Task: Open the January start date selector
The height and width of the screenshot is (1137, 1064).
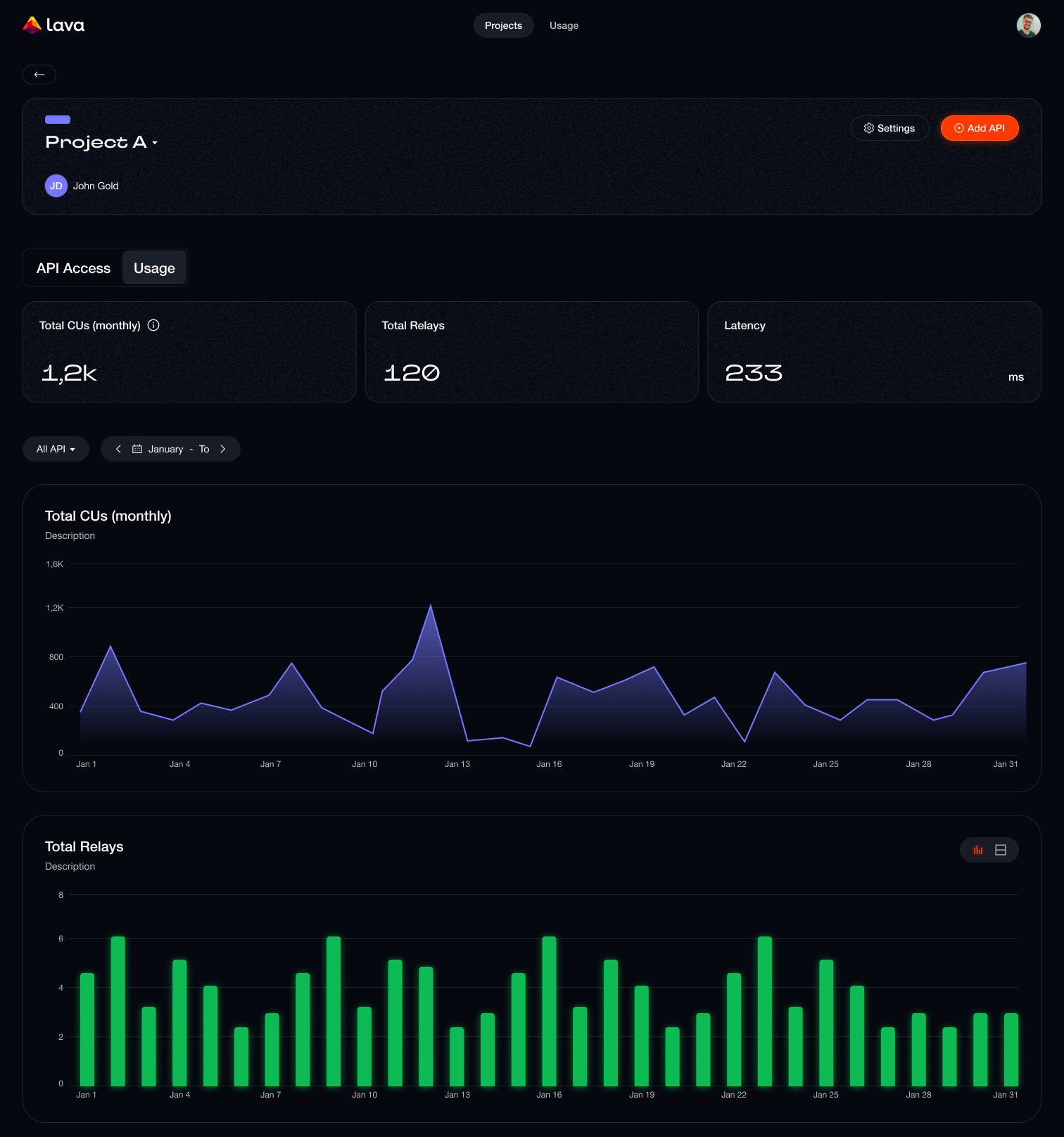Action: (x=165, y=449)
